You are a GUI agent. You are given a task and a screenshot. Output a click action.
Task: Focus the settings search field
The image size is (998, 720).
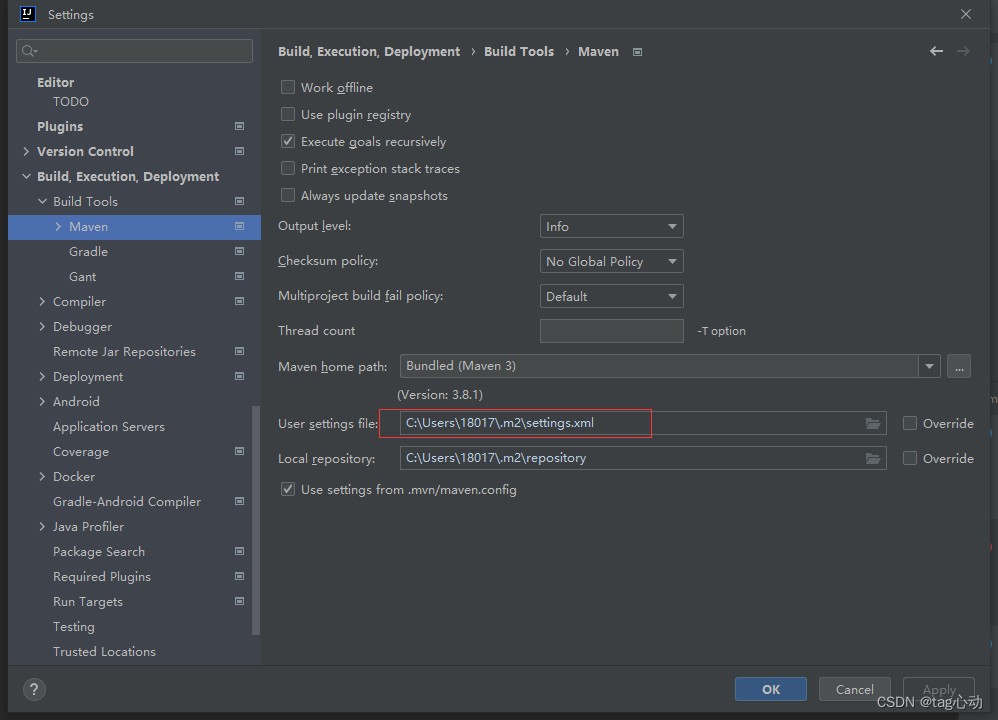pos(134,51)
